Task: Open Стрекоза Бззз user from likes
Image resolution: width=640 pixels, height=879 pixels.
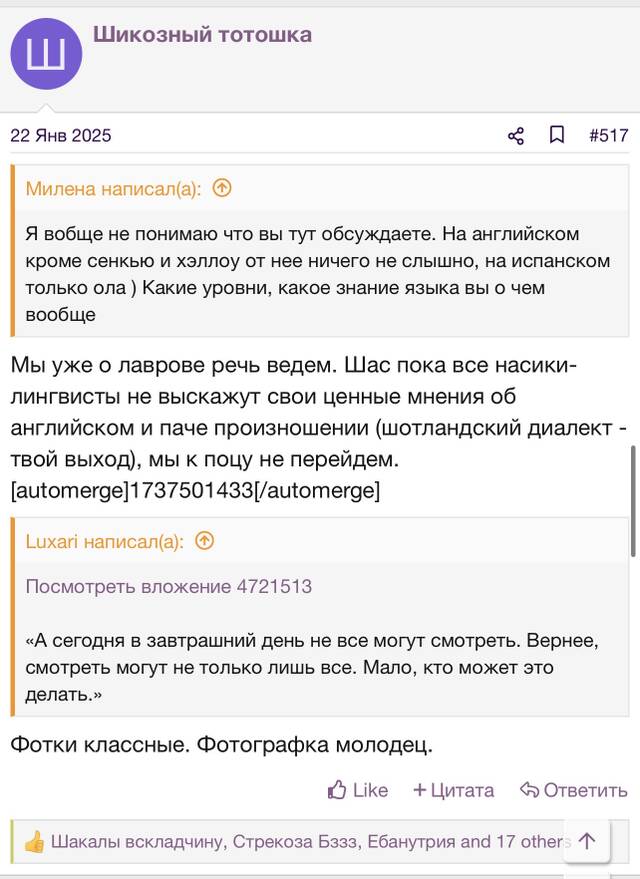Action: coord(297,841)
